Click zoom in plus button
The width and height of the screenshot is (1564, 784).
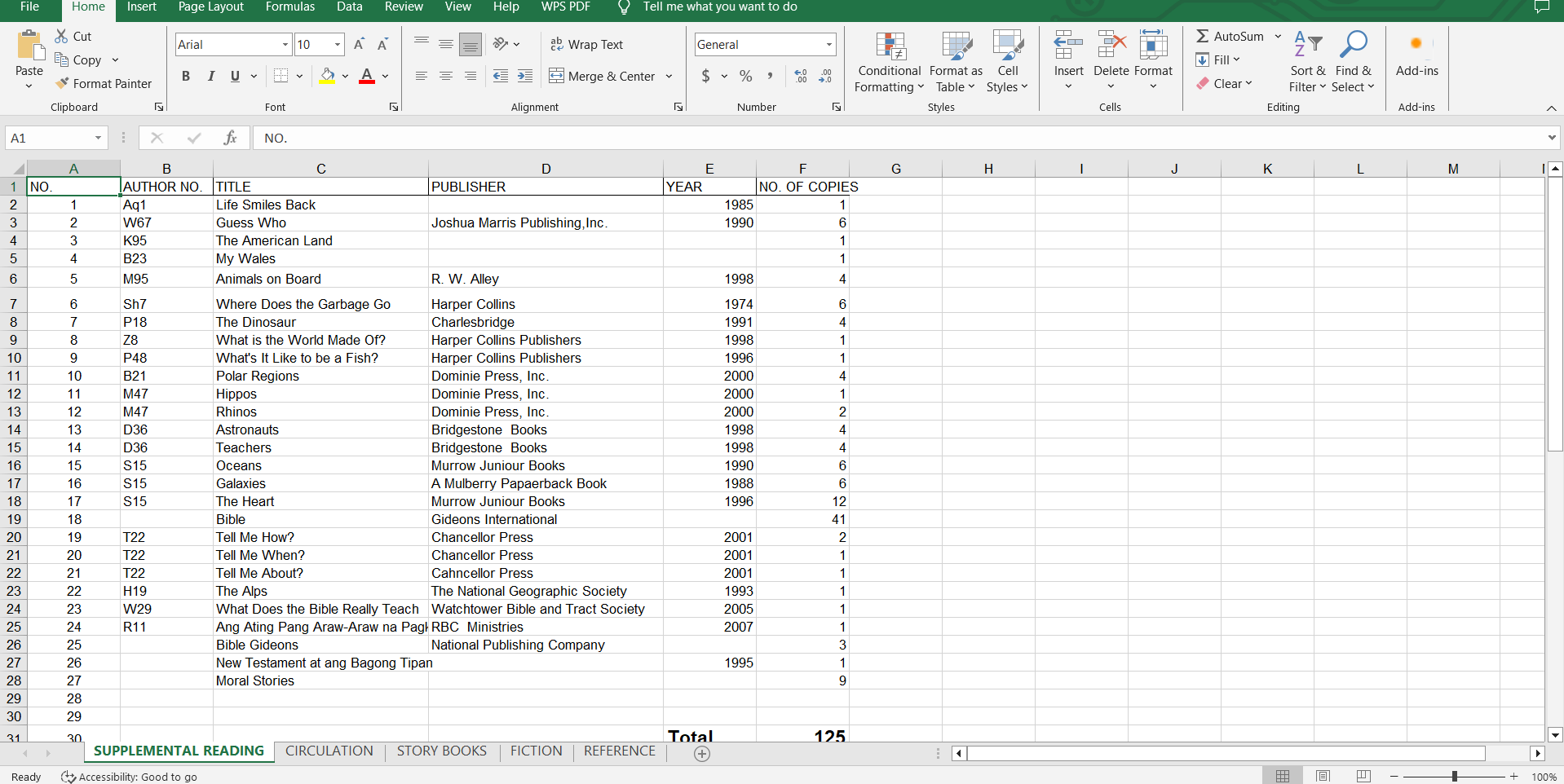click(x=1513, y=777)
